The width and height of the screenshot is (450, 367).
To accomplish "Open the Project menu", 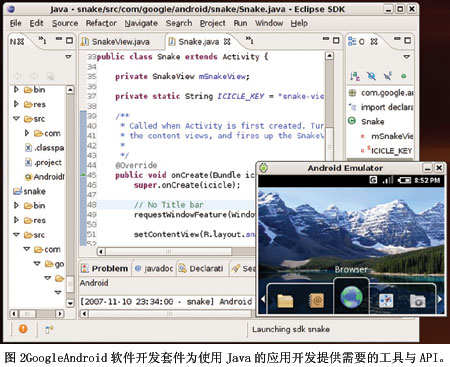I will pos(213,23).
